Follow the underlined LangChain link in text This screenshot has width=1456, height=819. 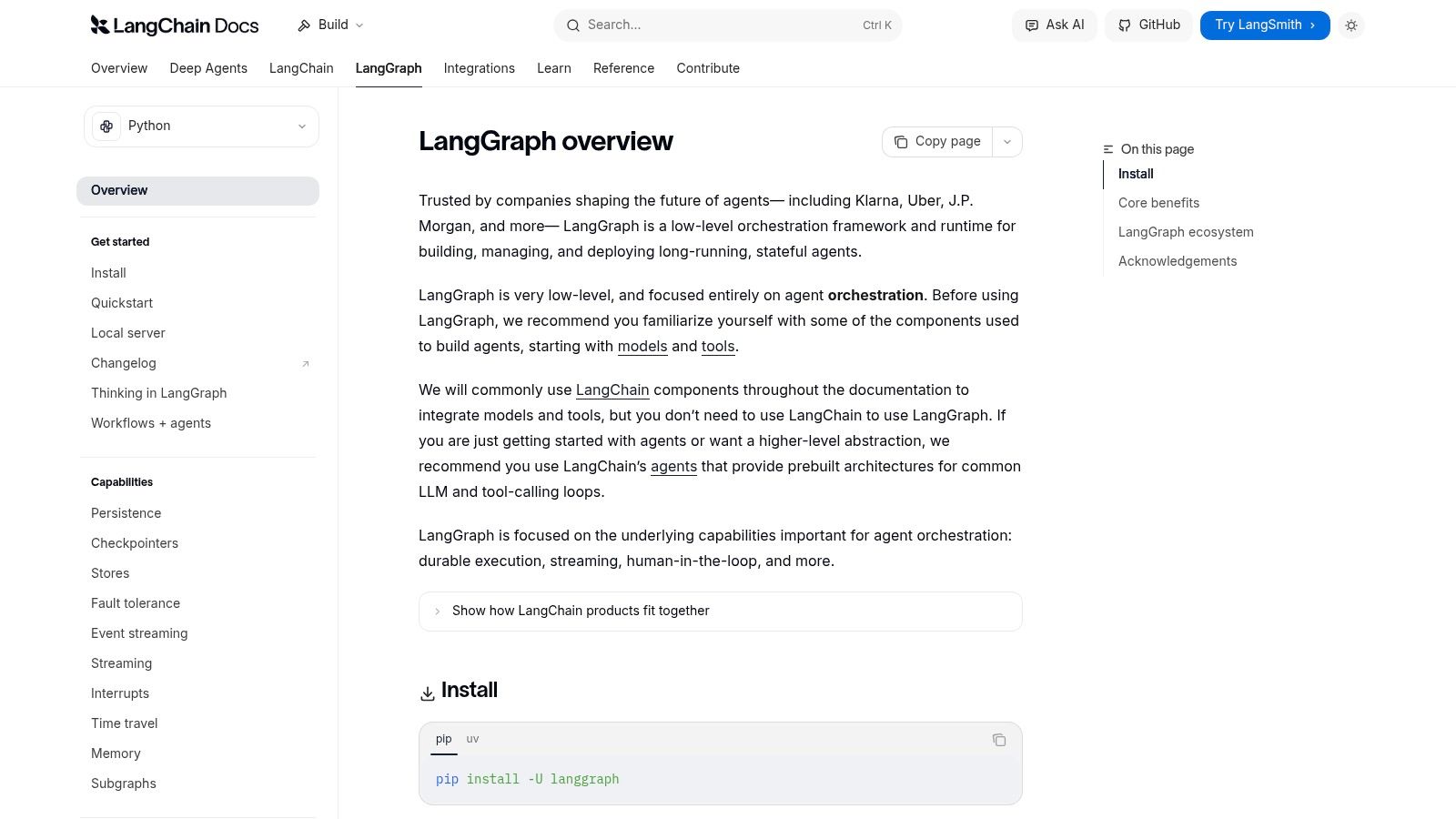tap(612, 390)
